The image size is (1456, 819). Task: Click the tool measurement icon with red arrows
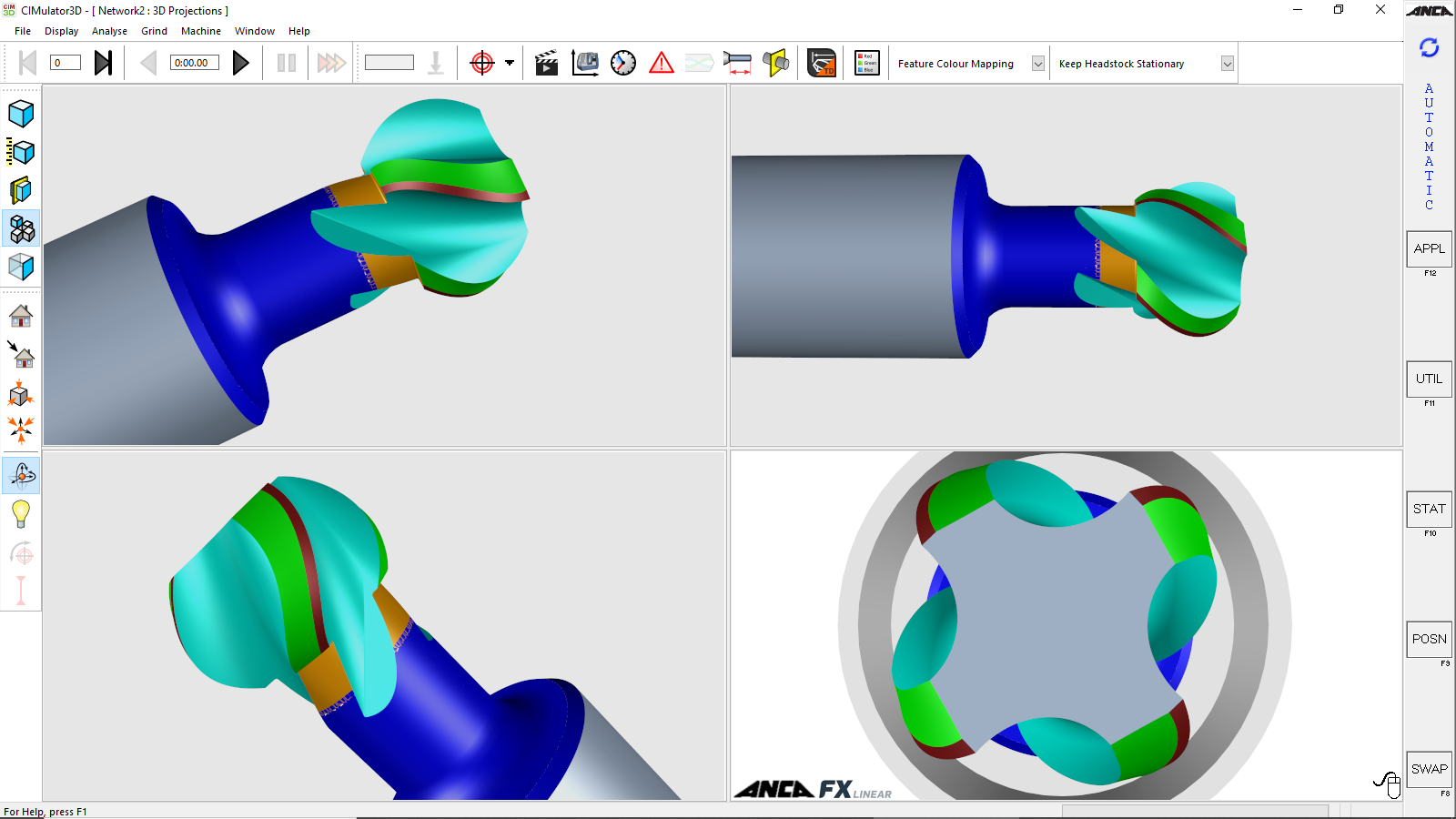pyautogui.click(x=737, y=63)
